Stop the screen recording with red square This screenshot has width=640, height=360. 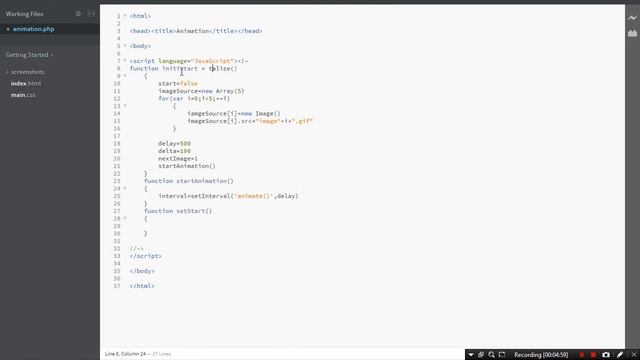point(593,355)
